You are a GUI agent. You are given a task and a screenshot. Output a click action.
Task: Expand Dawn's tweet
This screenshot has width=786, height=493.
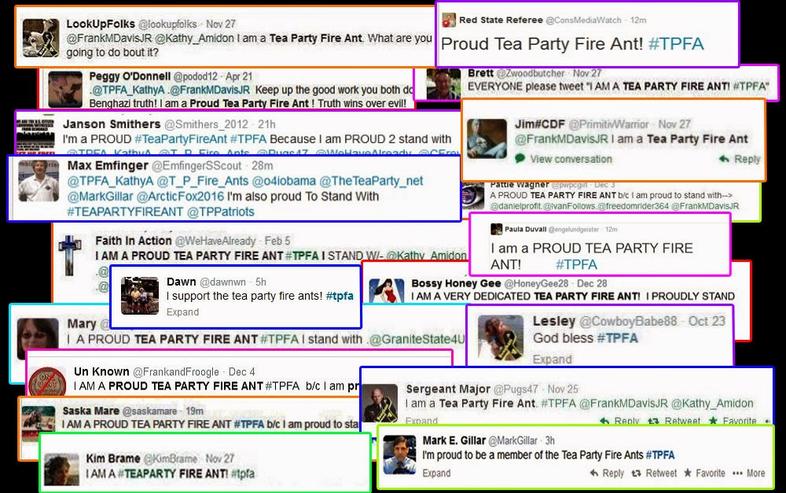coord(182,312)
